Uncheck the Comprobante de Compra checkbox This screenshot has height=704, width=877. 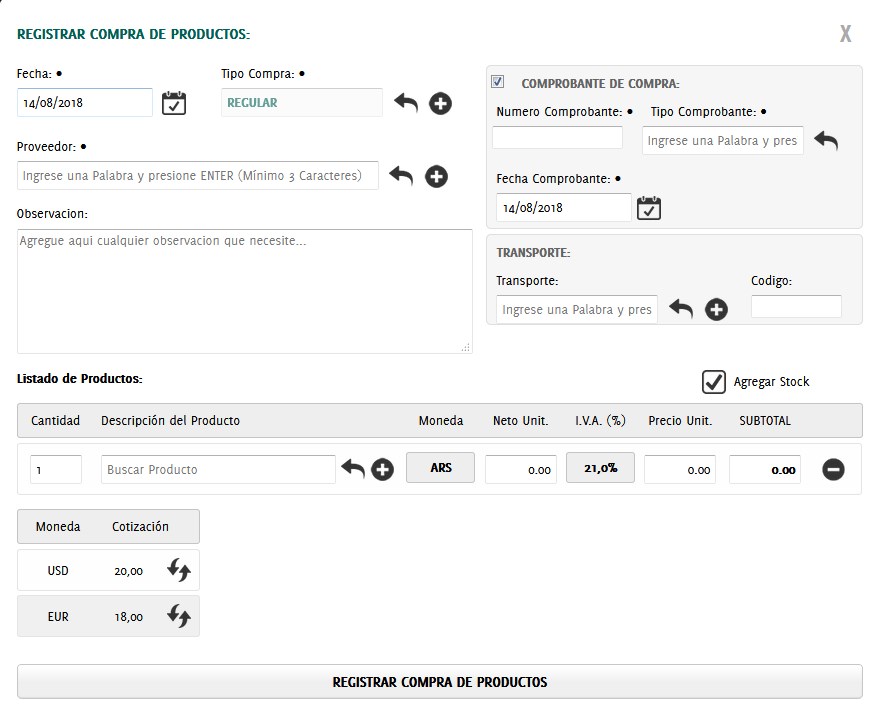[x=498, y=82]
